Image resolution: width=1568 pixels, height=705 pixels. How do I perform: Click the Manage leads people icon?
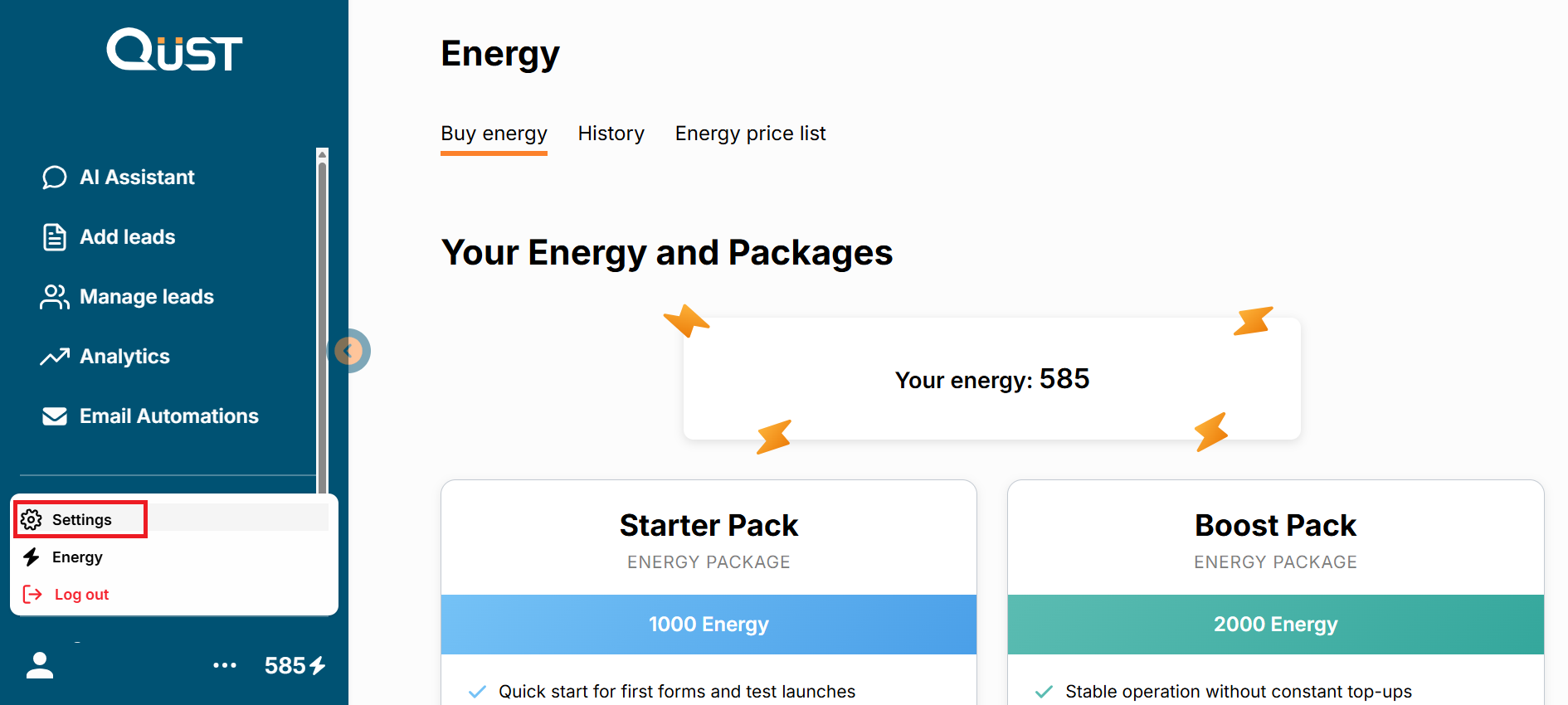(x=55, y=297)
